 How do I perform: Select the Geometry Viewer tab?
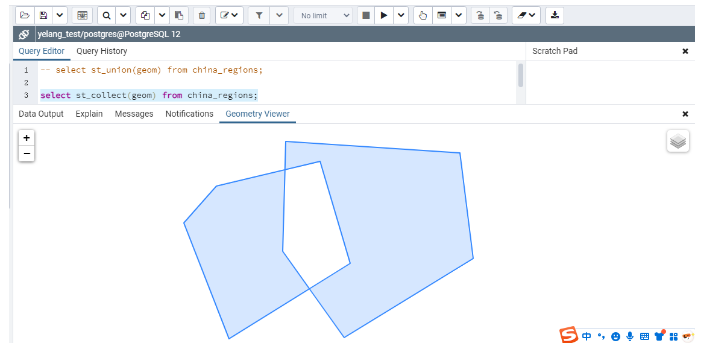pos(257,114)
